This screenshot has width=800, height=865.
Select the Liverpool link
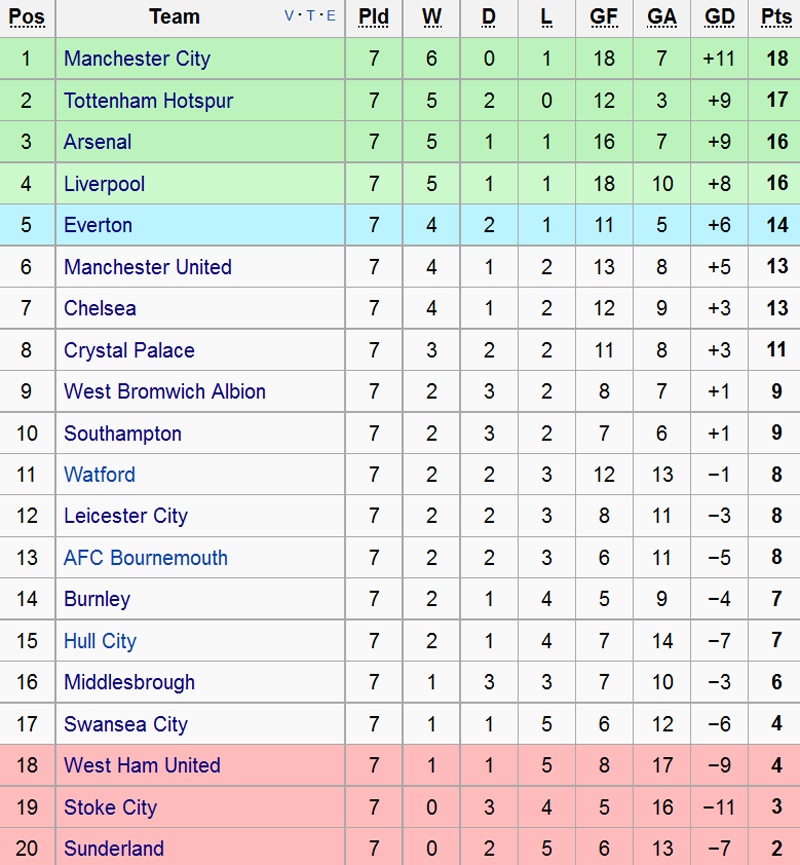[x=104, y=184]
